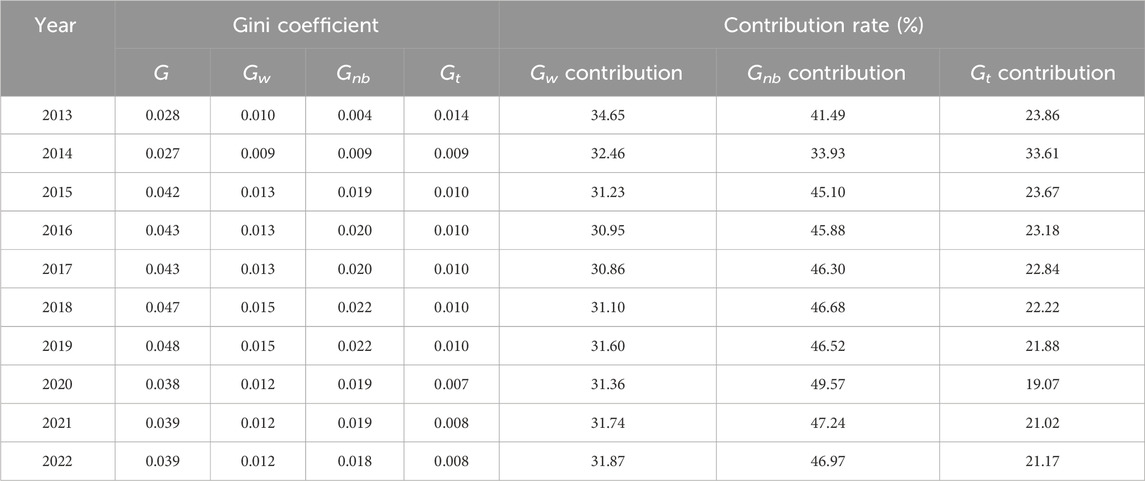Click Gt value 0.007 in 2020 row
Image resolution: width=1145 pixels, height=481 pixels.
click(x=451, y=385)
